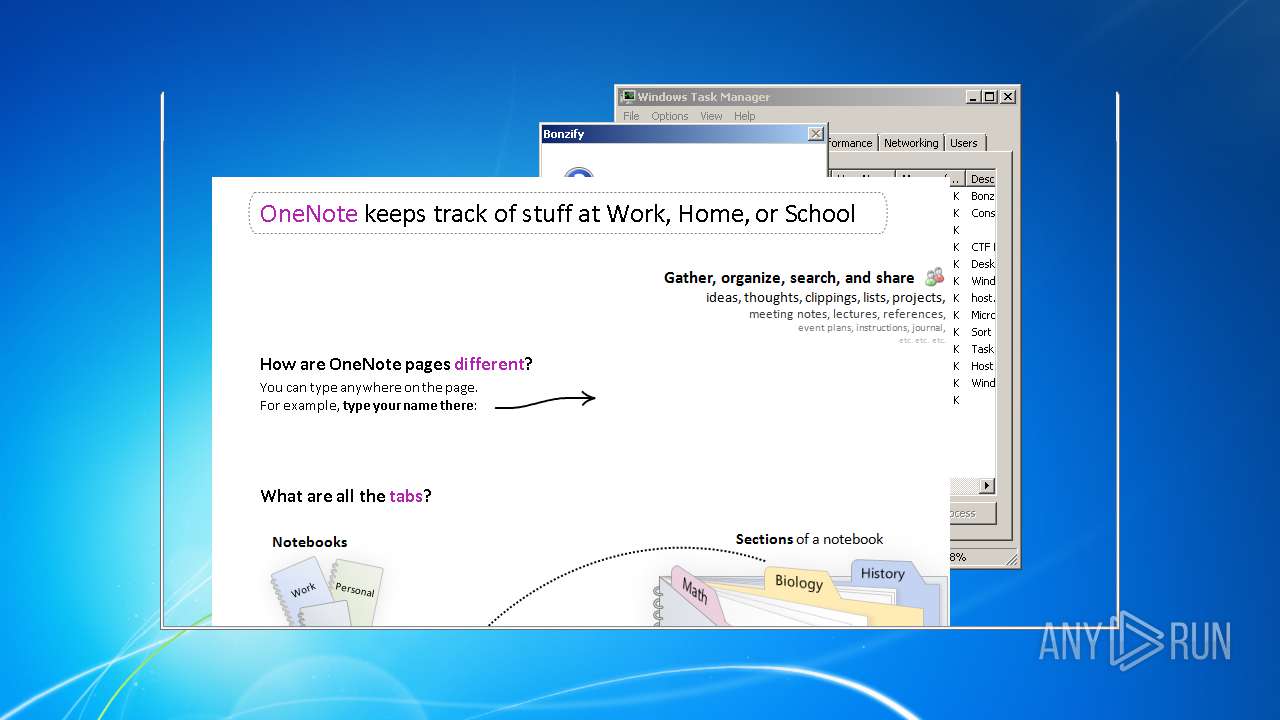This screenshot has height=720, width=1280.
Task: Switch to the partially hidden Performance tab
Action: [x=852, y=143]
